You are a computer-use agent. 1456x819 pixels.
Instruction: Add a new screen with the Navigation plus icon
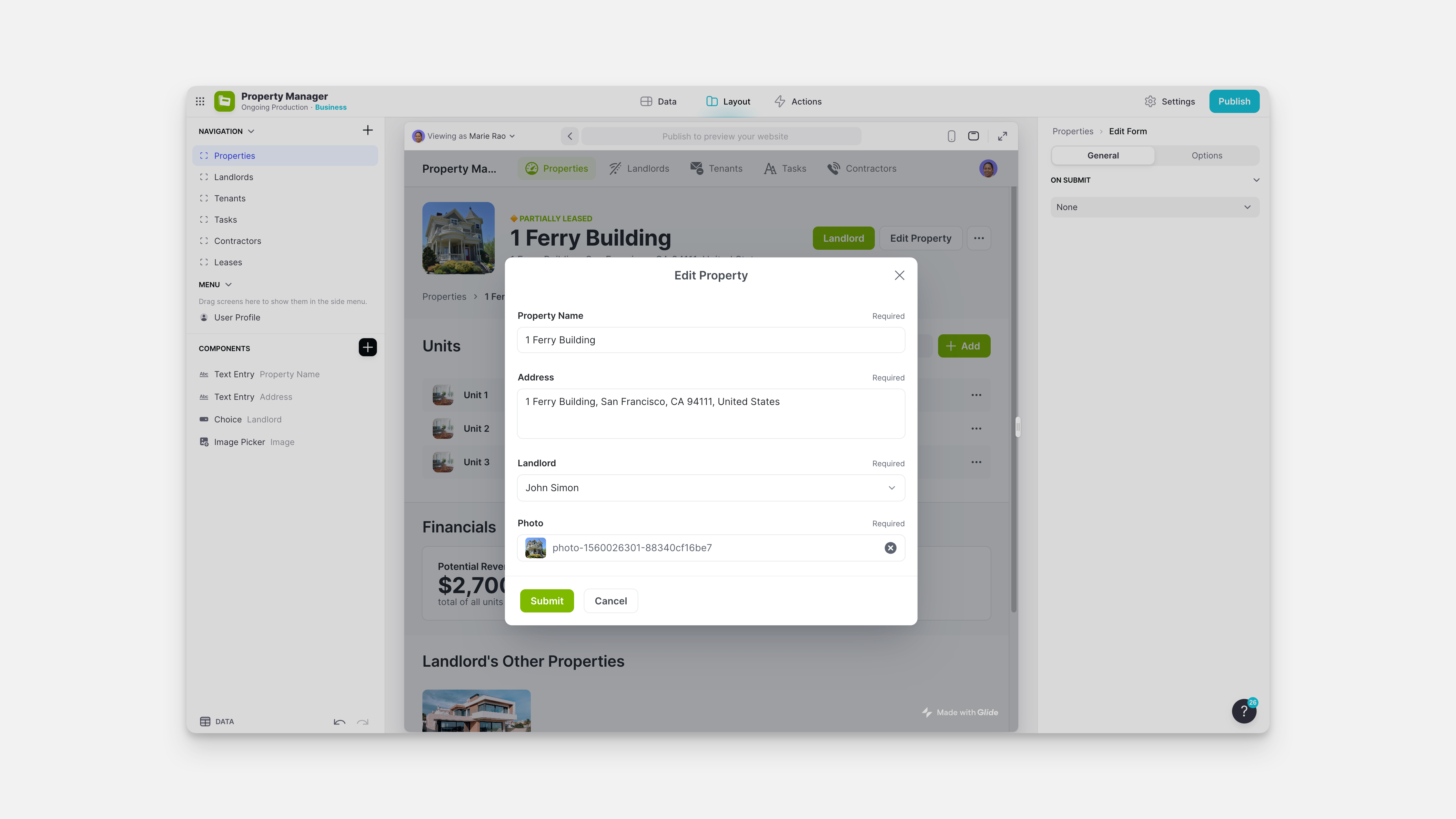[x=368, y=130]
